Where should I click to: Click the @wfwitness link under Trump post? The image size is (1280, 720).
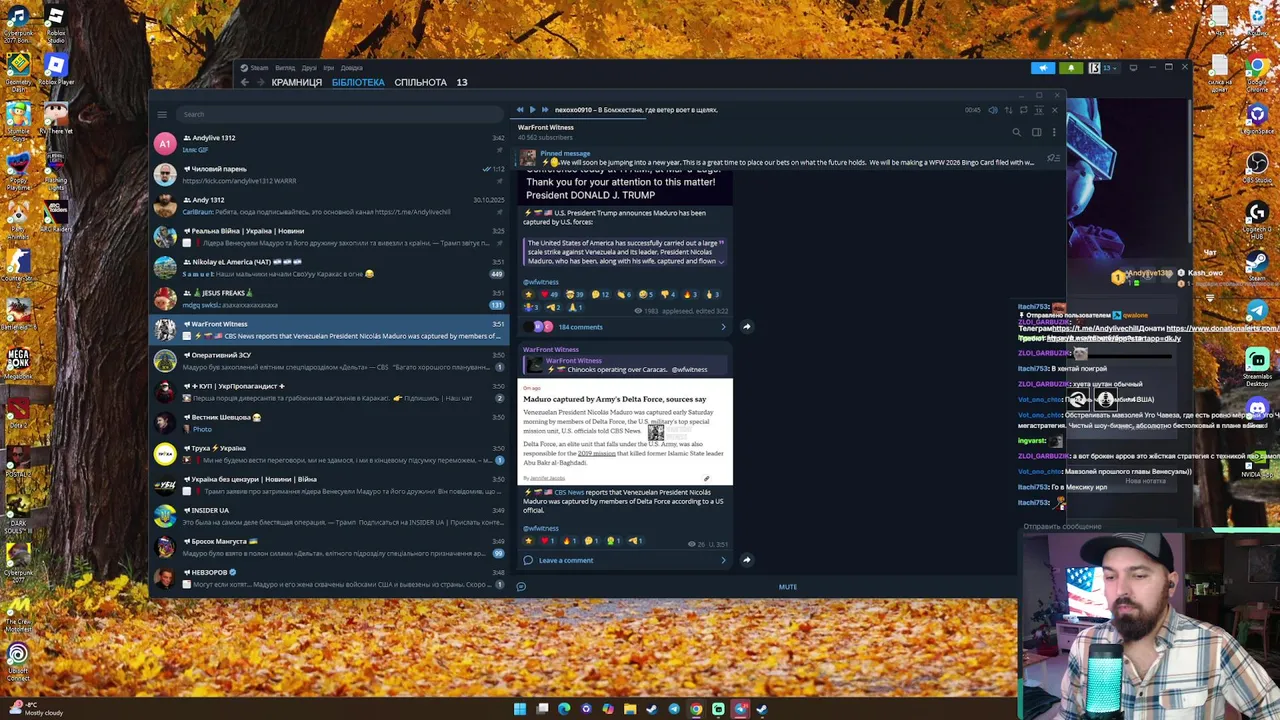point(541,282)
